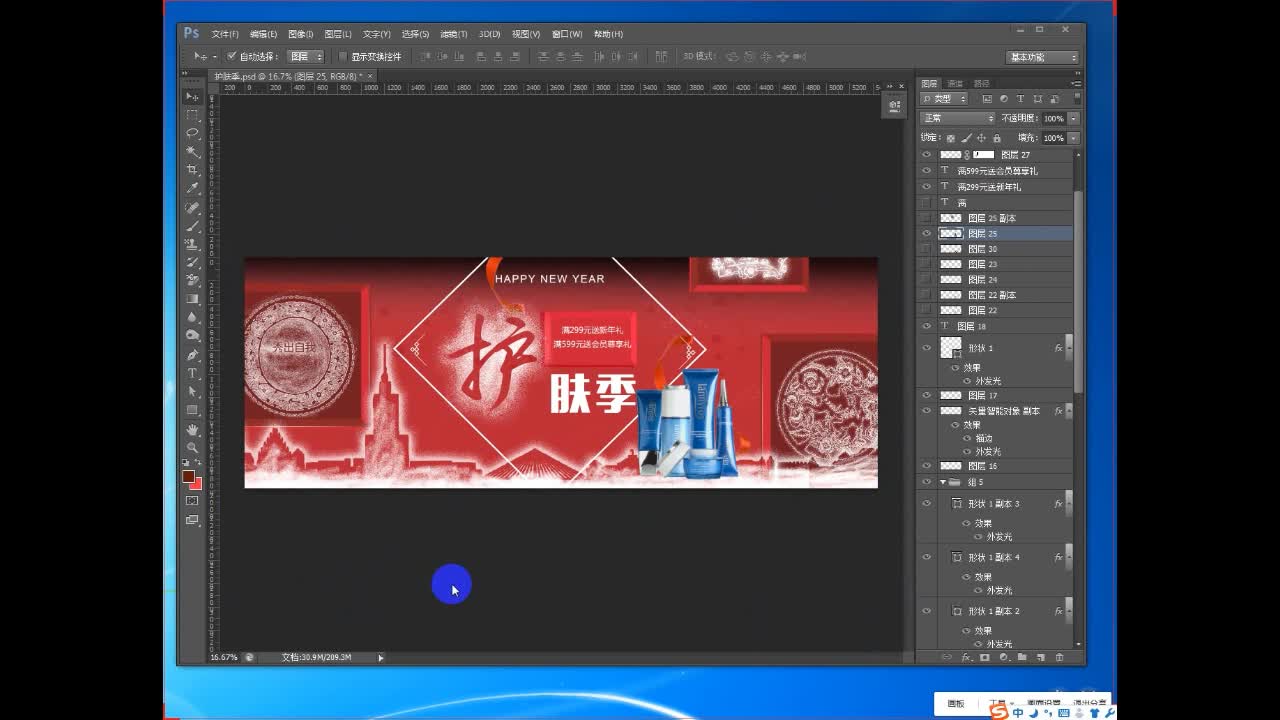This screenshot has width=1280, height=720.
Task: Open the layer filter 类型 dropdown
Action: tap(945, 99)
